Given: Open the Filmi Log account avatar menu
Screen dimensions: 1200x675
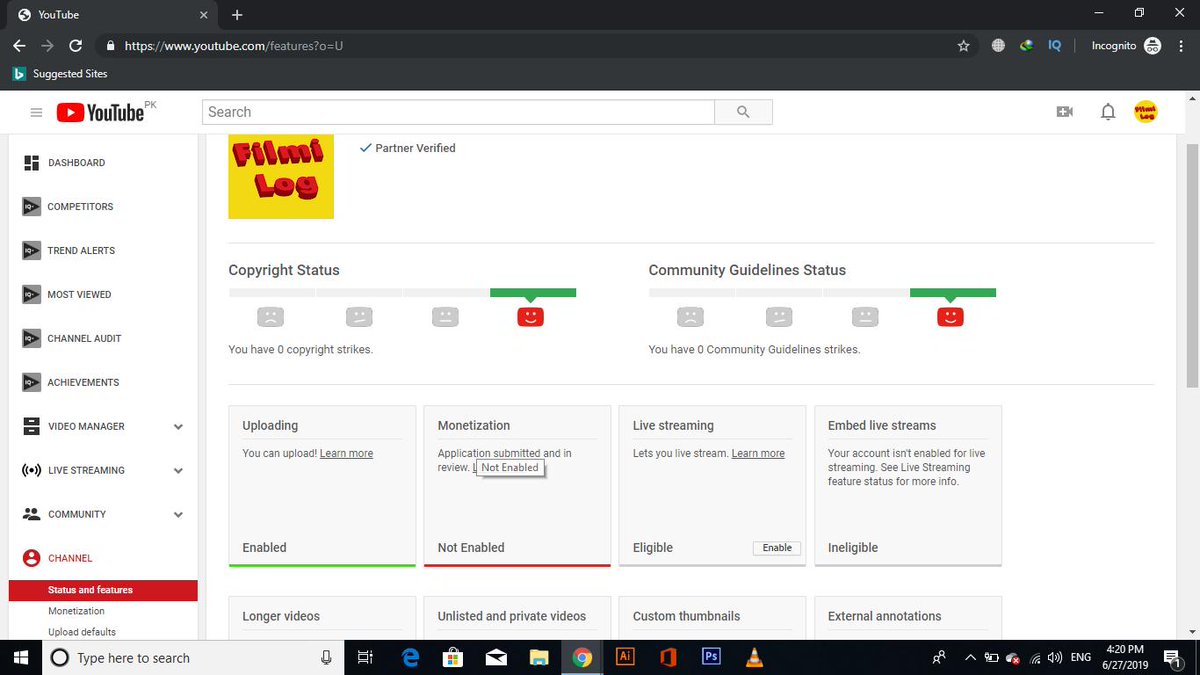Looking at the screenshot, I should 1146,112.
